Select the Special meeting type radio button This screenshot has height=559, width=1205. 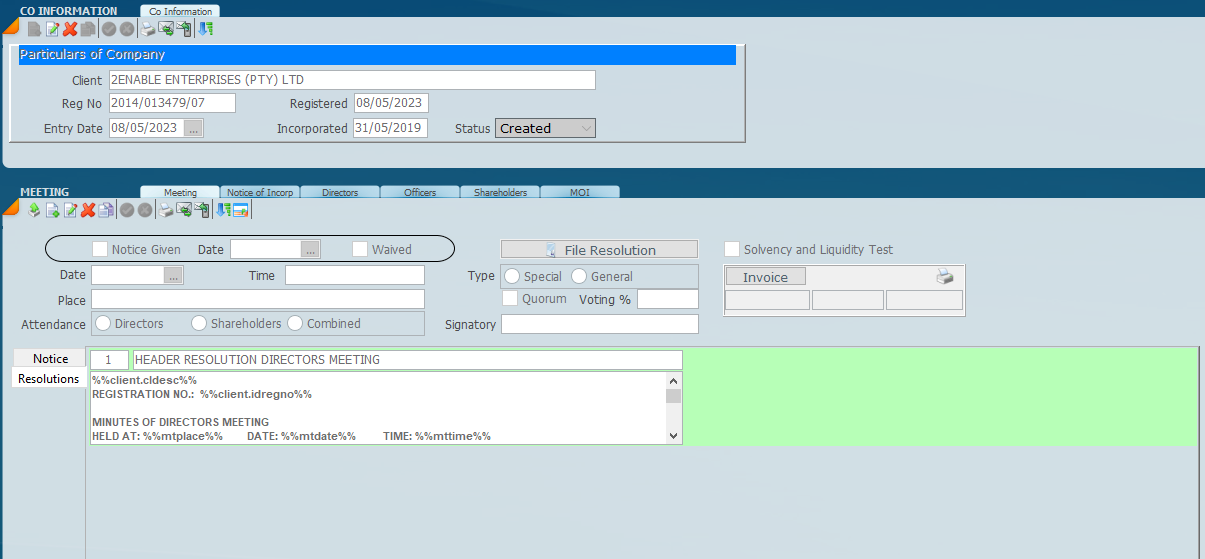click(x=512, y=276)
